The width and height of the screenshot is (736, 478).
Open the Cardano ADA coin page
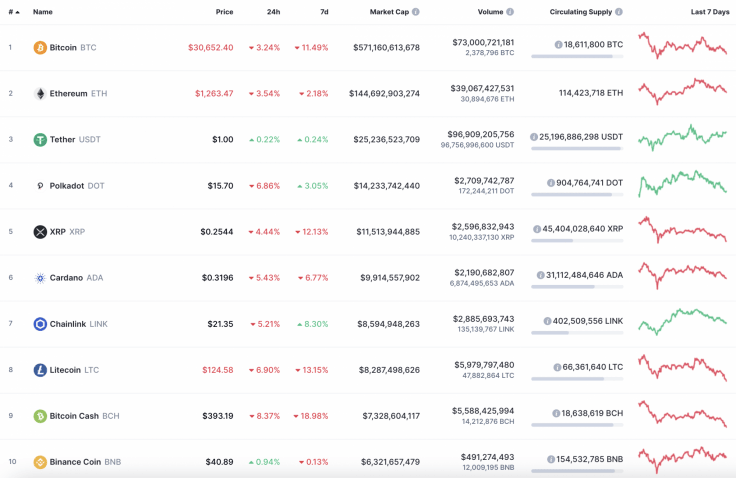[x=76, y=278]
